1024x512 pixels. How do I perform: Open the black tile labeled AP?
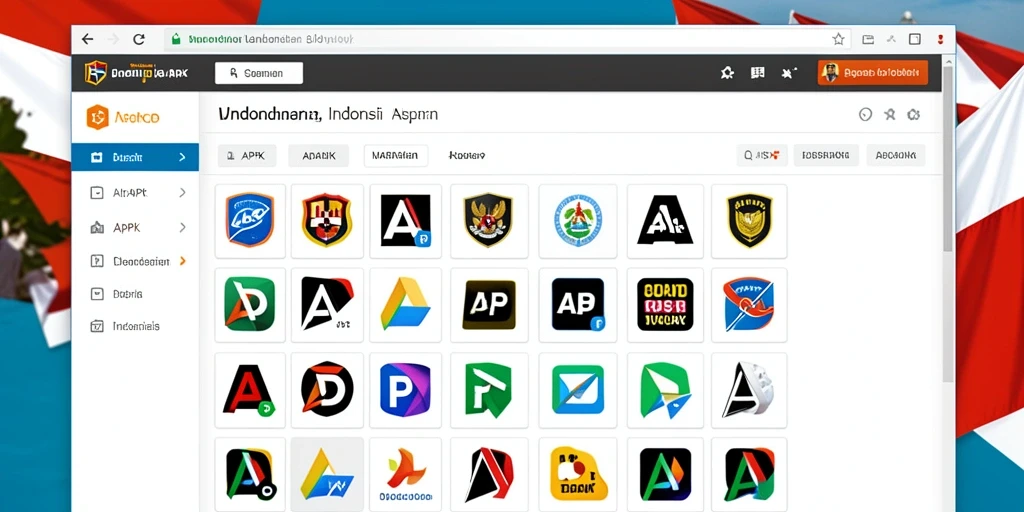(489, 304)
